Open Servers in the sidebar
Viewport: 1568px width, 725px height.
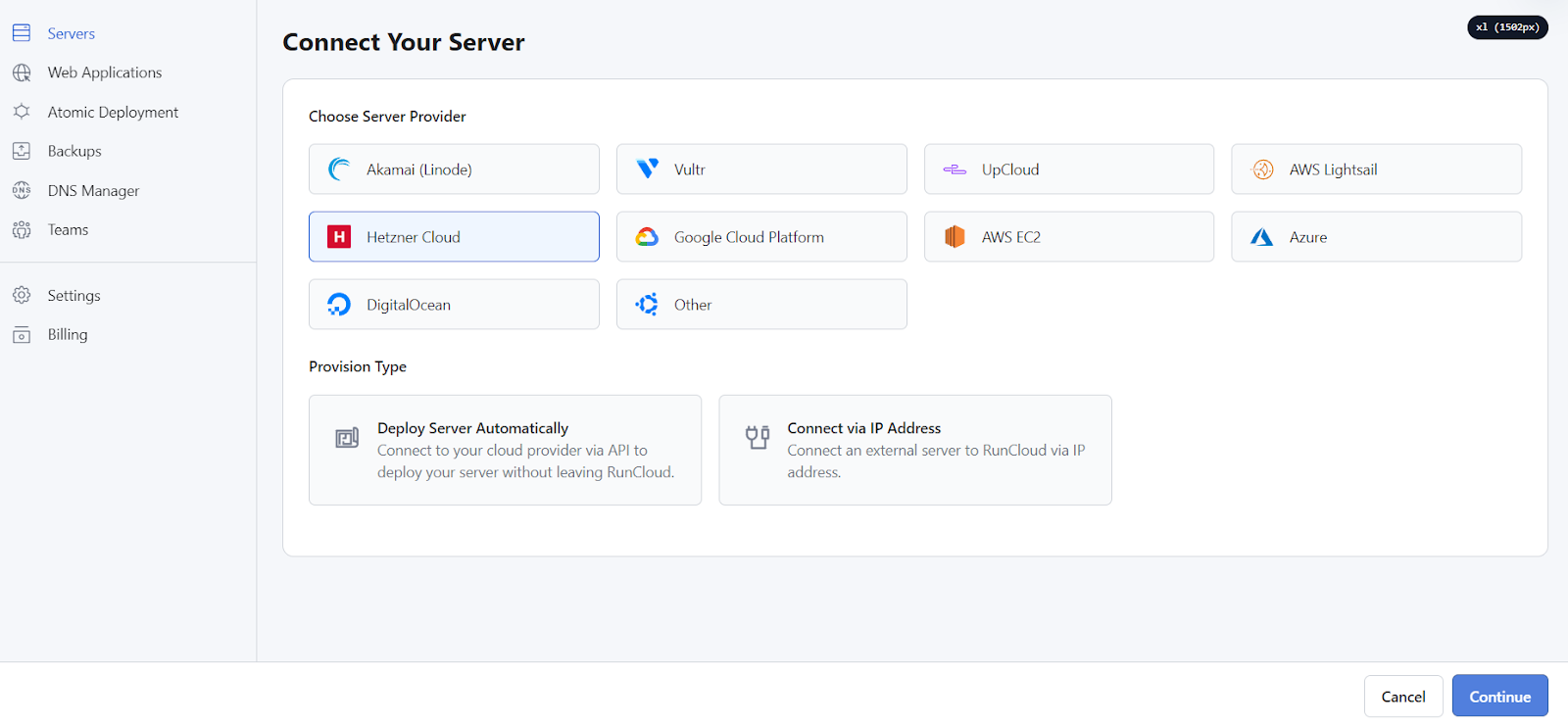pos(71,33)
